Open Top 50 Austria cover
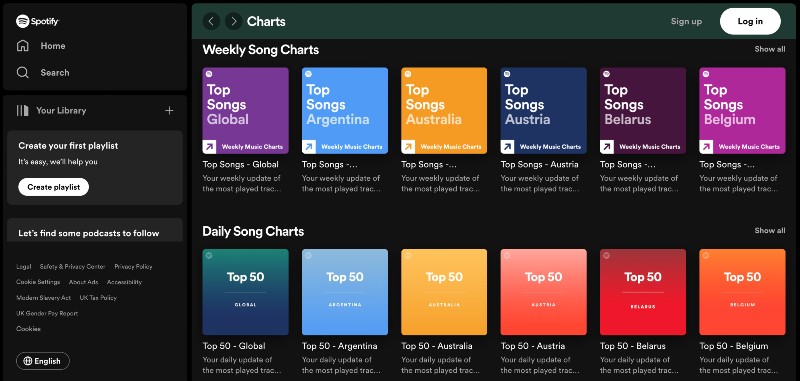Image resolution: width=800 pixels, height=381 pixels. click(543, 292)
